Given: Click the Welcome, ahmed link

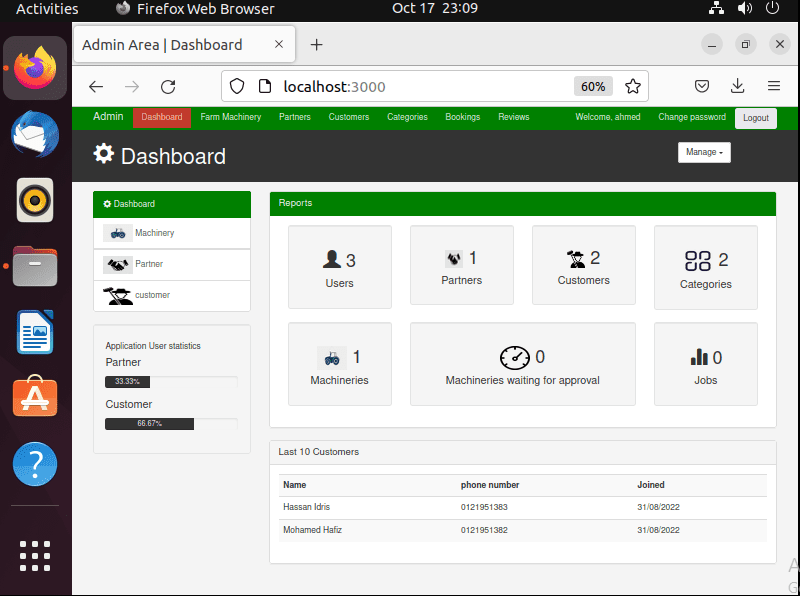Looking at the screenshot, I should click(608, 117).
